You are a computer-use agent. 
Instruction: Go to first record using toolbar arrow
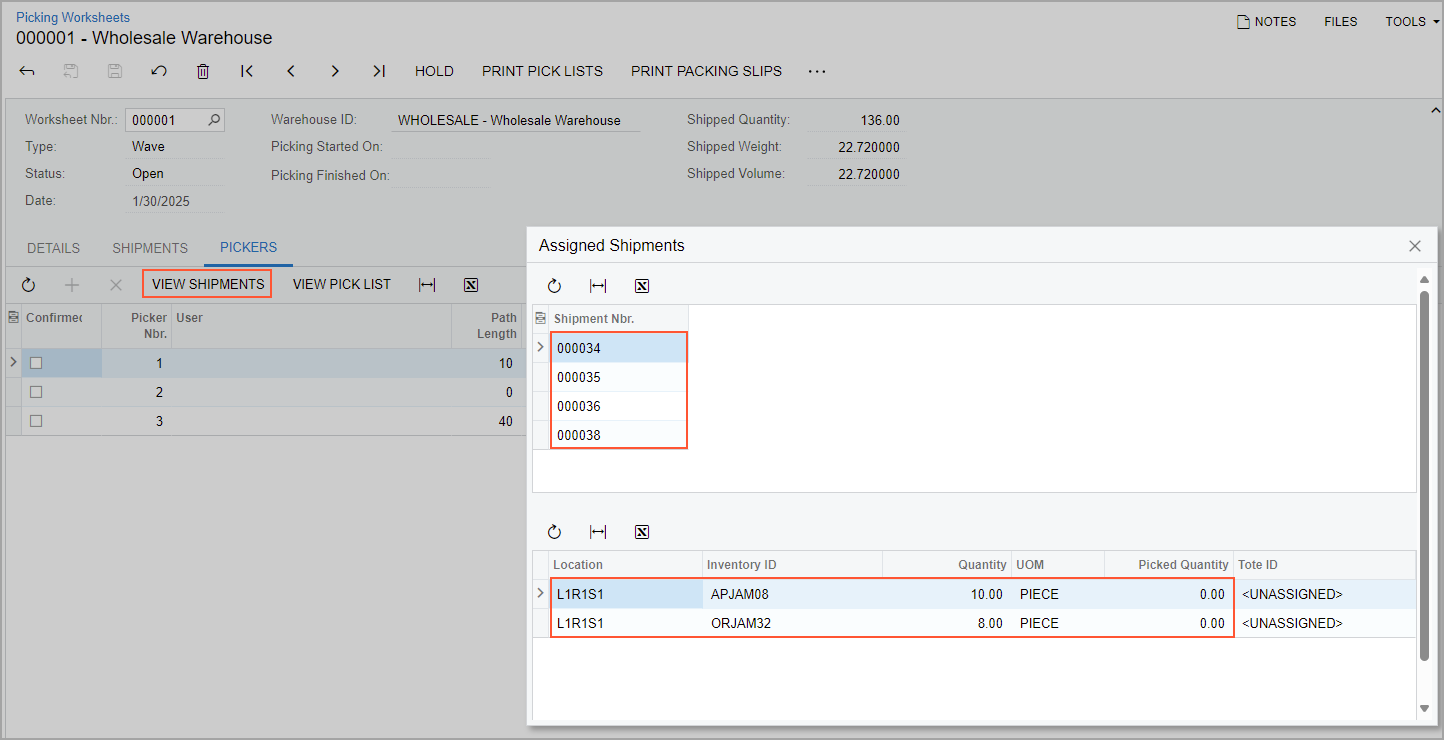[247, 71]
